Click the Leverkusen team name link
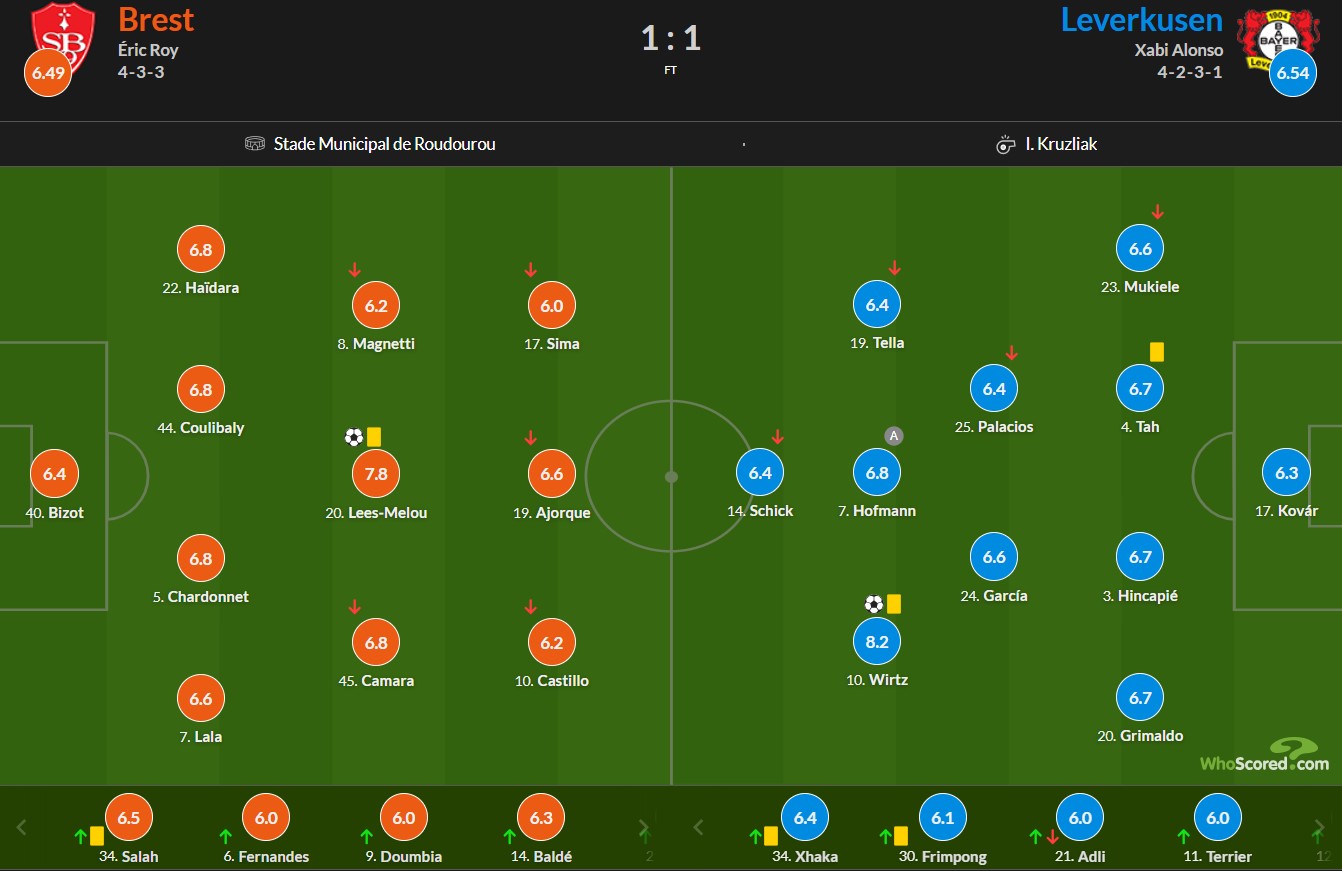The width and height of the screenshot is (1342, 871). [x=1141, y=20]
